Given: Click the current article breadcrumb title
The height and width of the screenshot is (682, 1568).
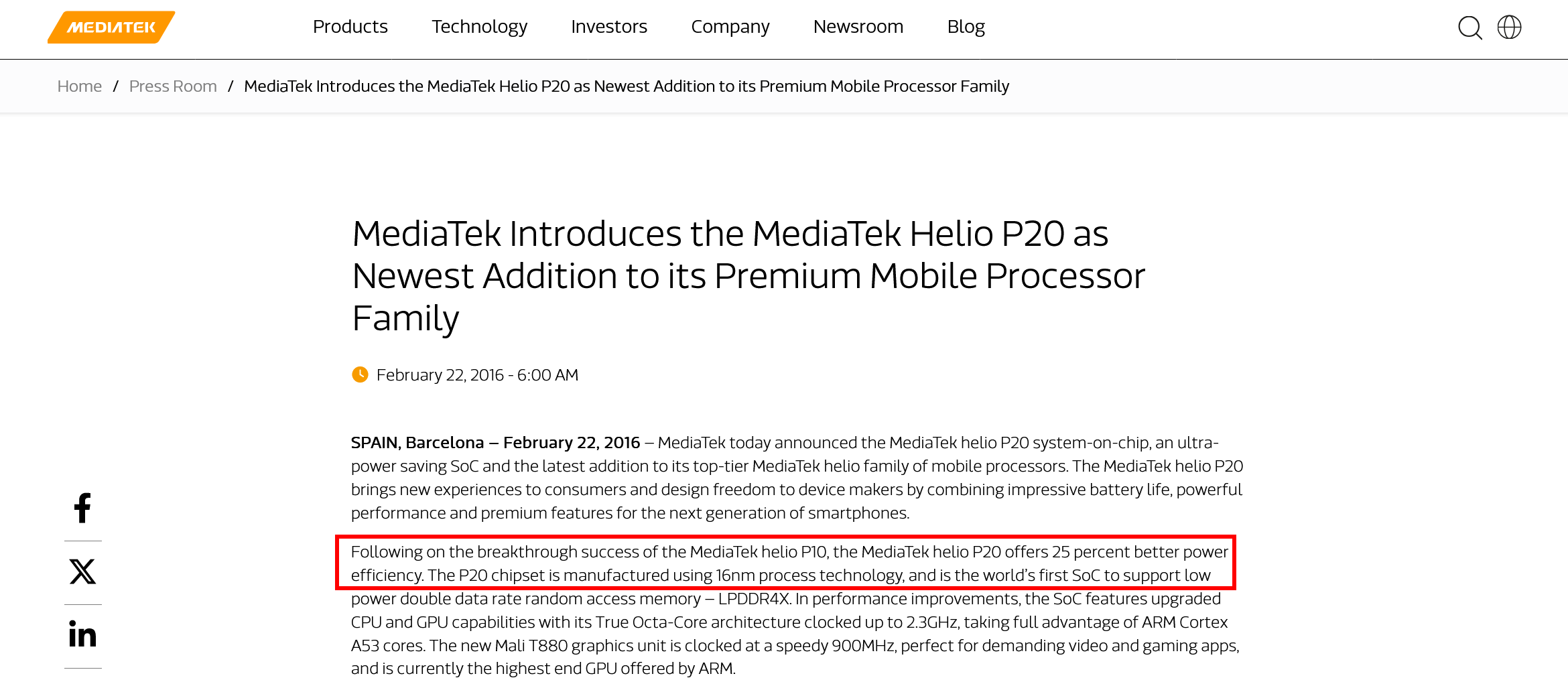Looking at the screenshot, I should pos(626,86).
